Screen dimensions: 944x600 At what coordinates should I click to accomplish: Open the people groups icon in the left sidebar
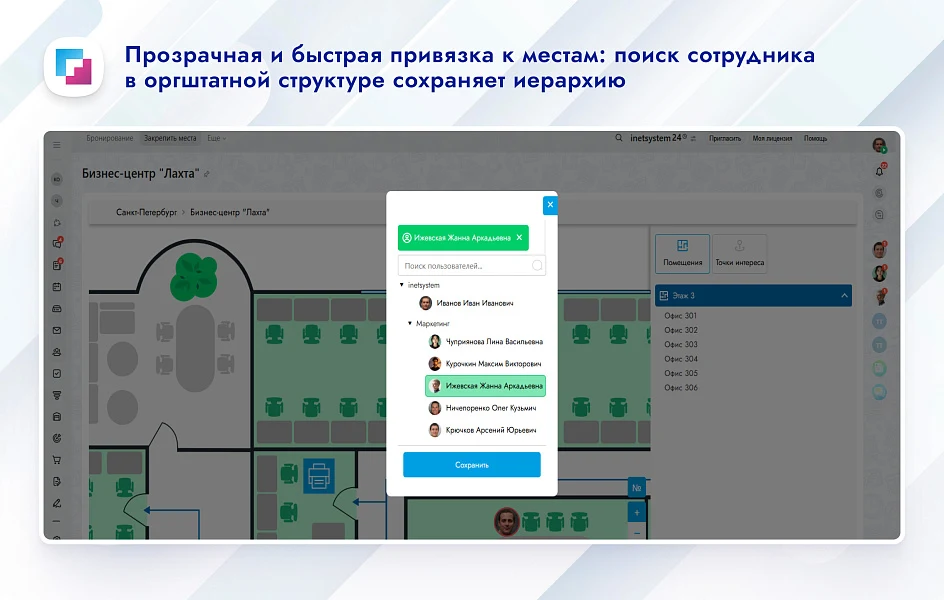tap(57, 352)
